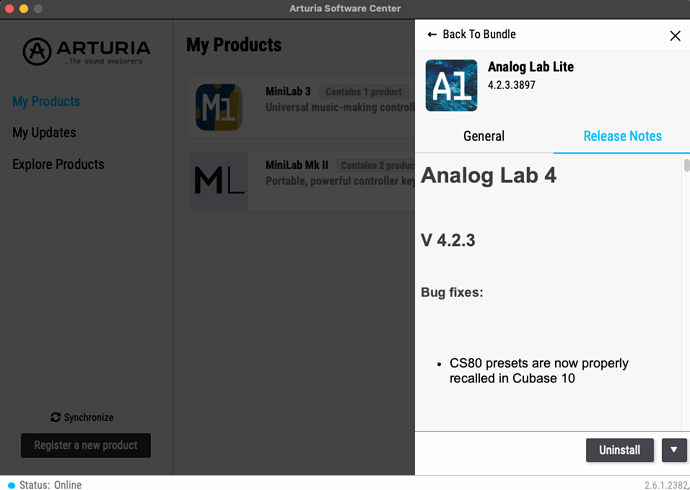Viewport: 690px width, 490px height.
Task: Click the MiniLab 3 product icon
Action: tap(219, 107)
